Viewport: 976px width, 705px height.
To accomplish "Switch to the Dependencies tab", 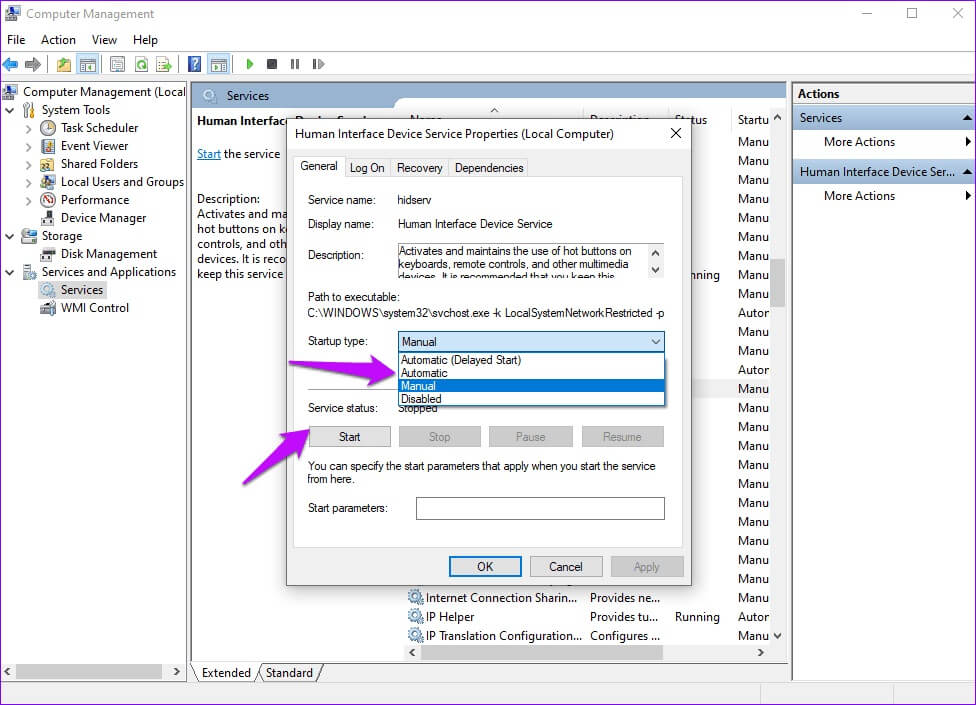I will pos(489,168).
